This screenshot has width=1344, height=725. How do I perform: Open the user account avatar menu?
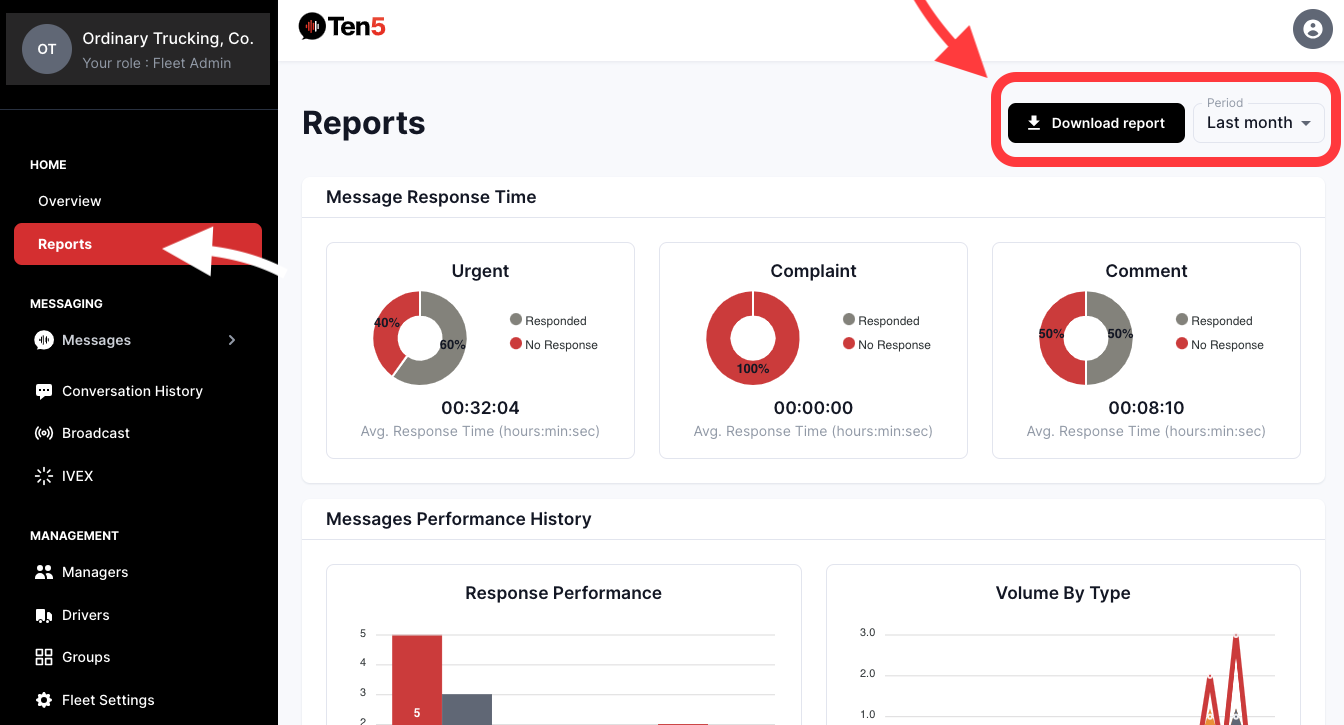pyautogui.click(x=1313, y=28)
